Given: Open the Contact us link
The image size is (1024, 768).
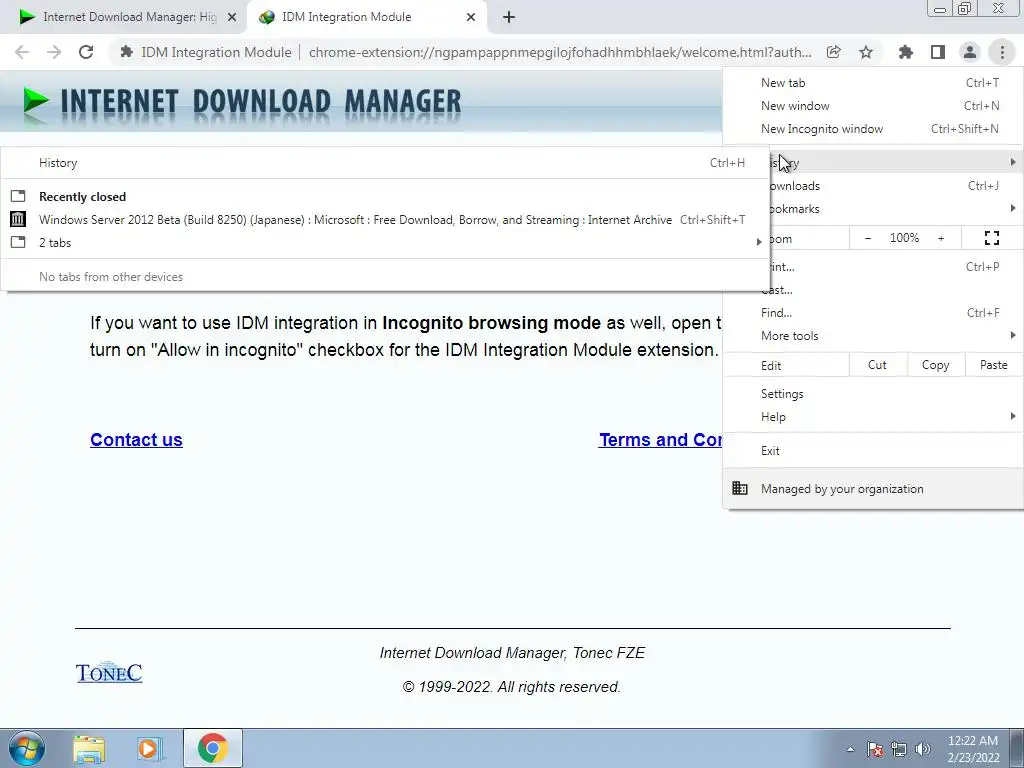Looking at the screenshot, I should click(x=136, y=440).
